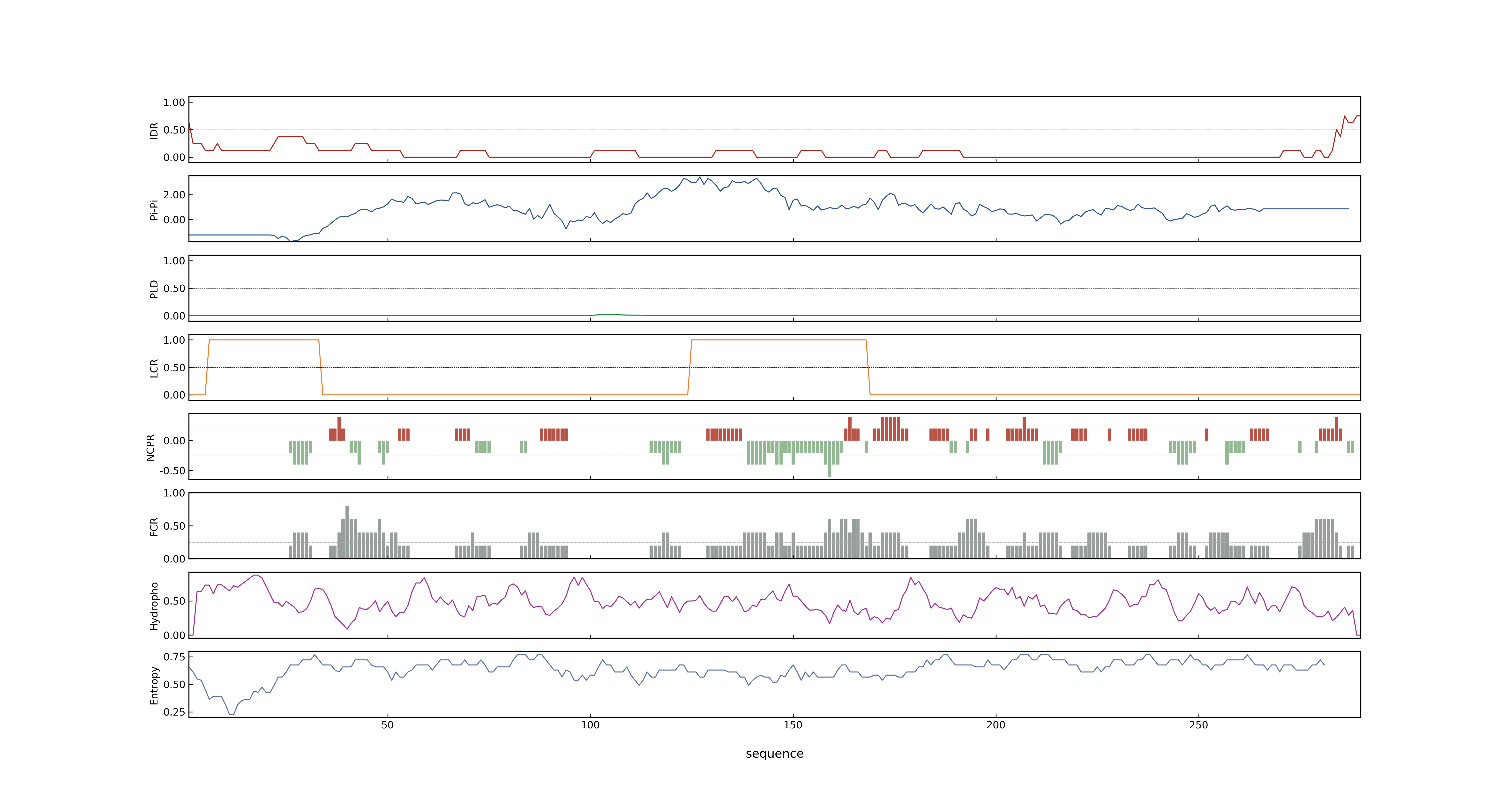Image resolution: width=1512 pixels, height=806 pixels.
Task: Click the 0.00 tick of LCR panel
Action: (174, 395)
